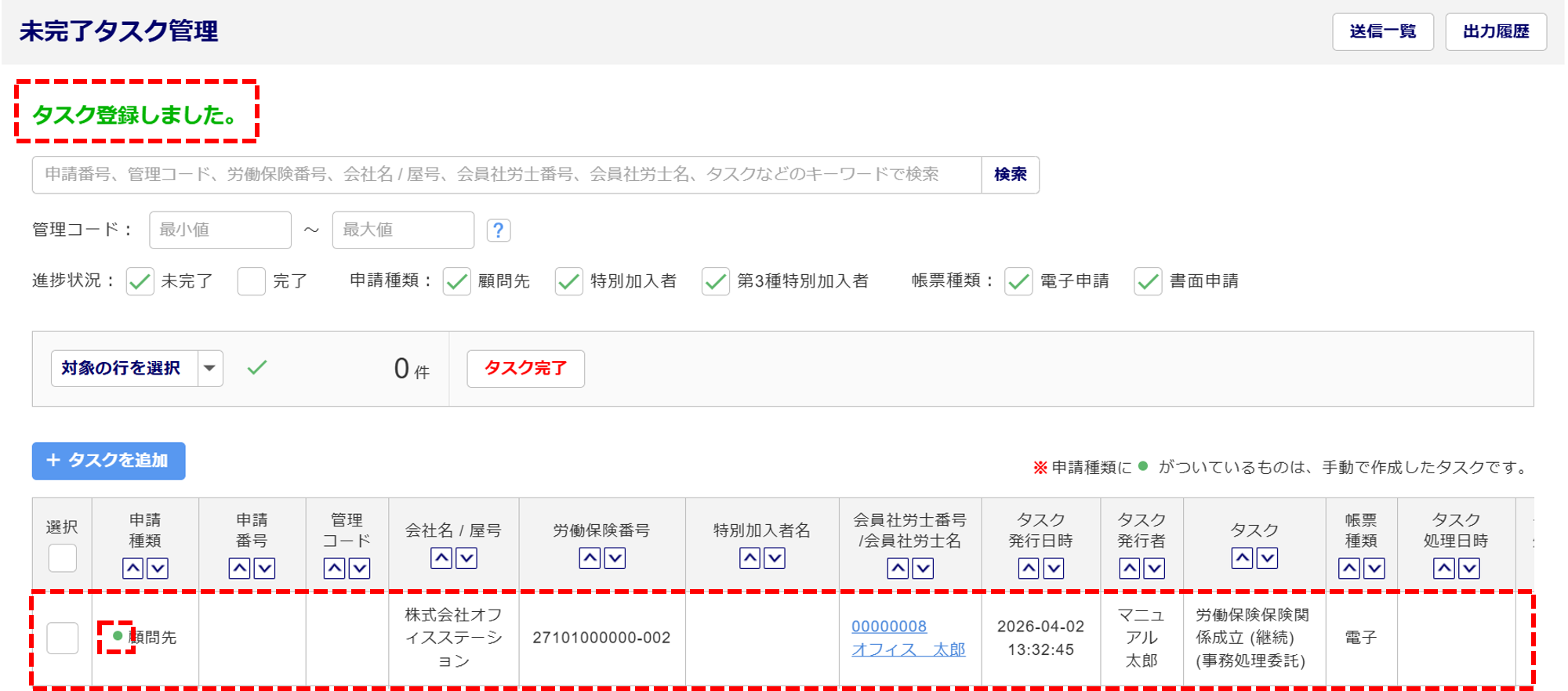Sort 申請種類 column ascending arrow
Screen dimensions: 1568x691
point(133,568)
